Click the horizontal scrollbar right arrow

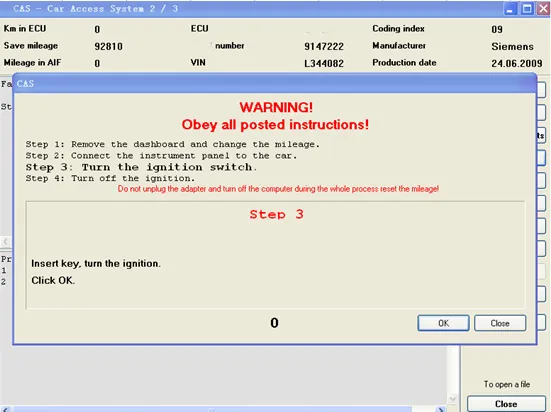pyautogui.click(x=440, y=409)
